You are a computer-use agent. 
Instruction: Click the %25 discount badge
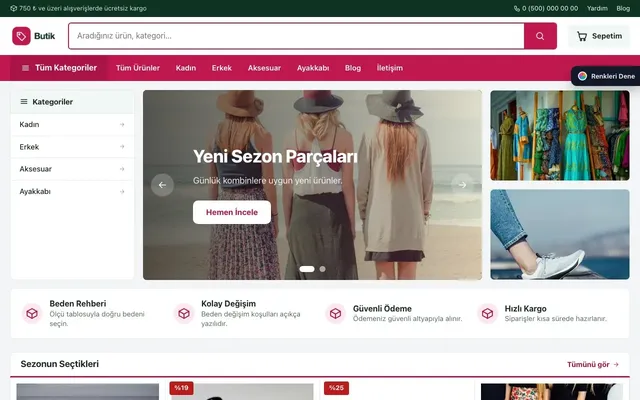point(336,388)
